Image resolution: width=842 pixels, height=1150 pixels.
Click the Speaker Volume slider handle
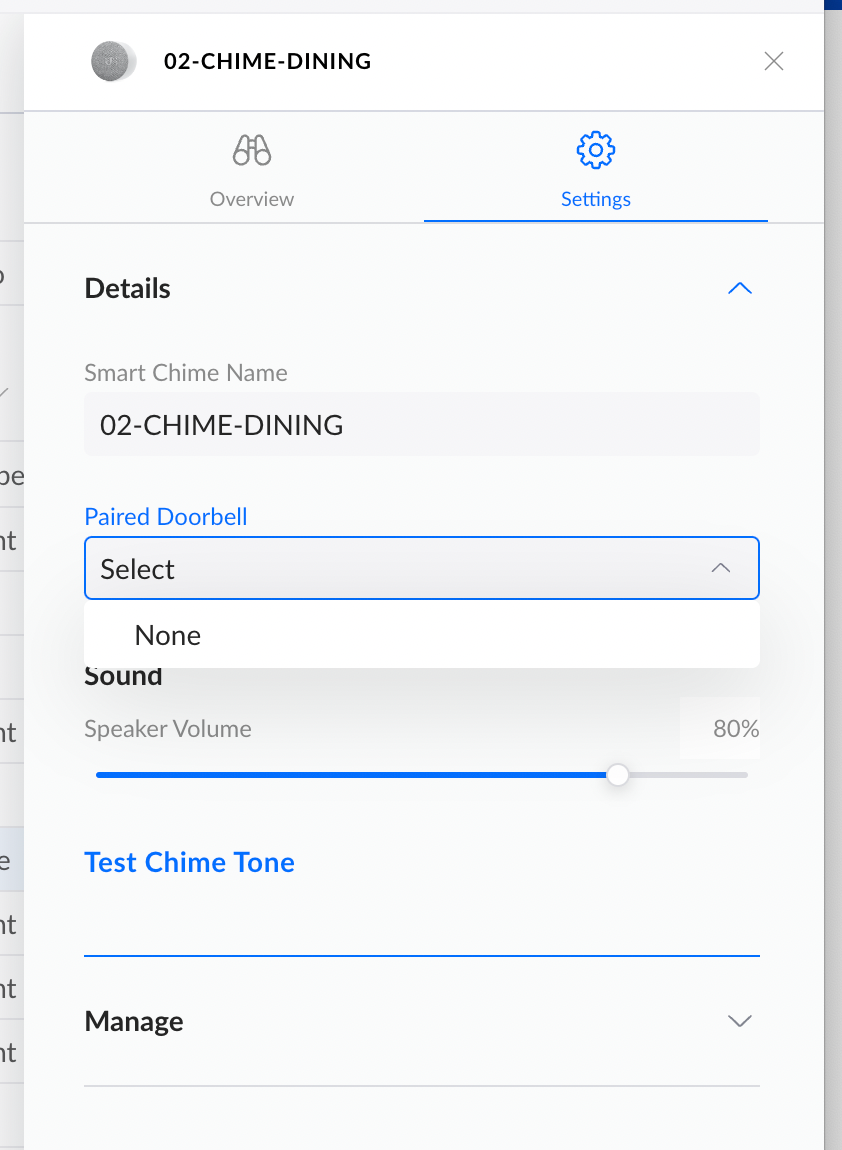coord(618,775)
